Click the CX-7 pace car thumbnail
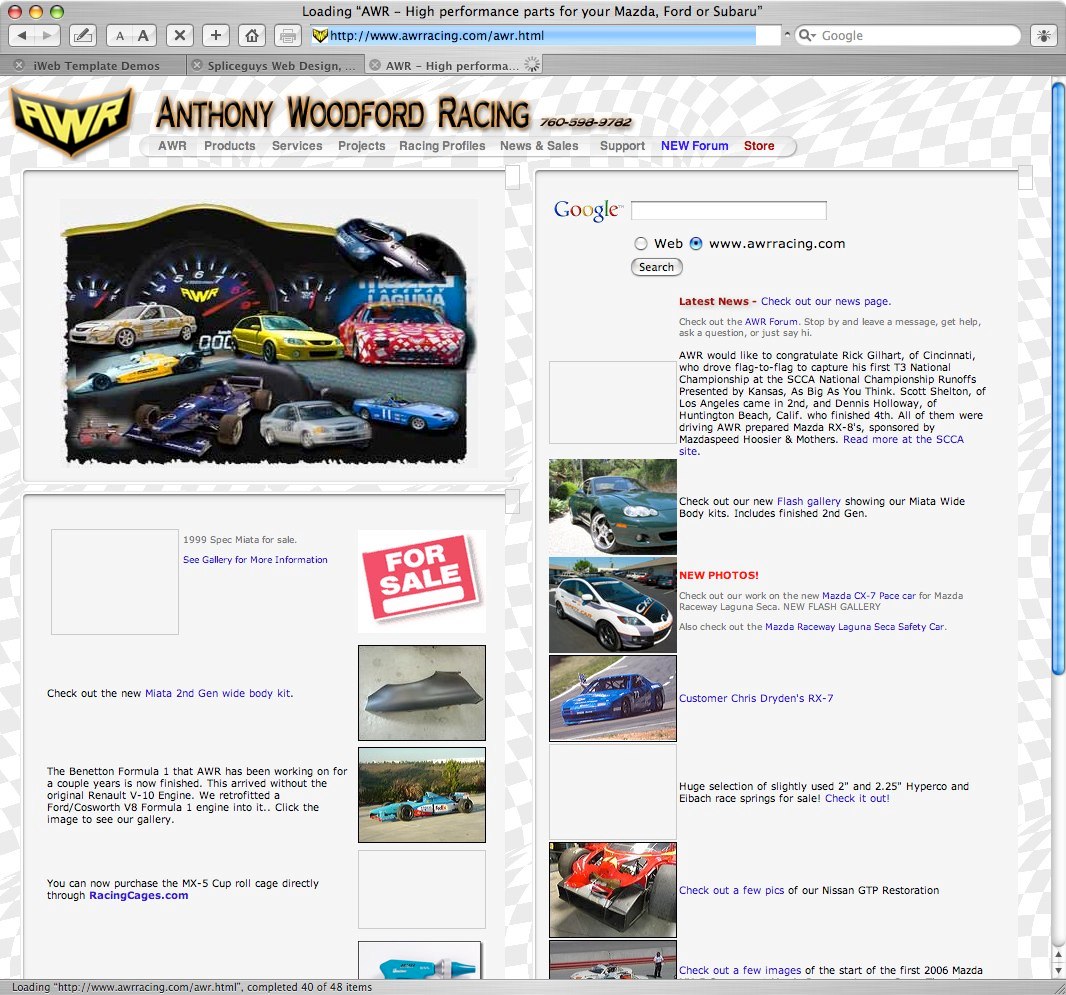Image resolution: width=1066 pixels, height=995 pixels. (x=613, y=605)
